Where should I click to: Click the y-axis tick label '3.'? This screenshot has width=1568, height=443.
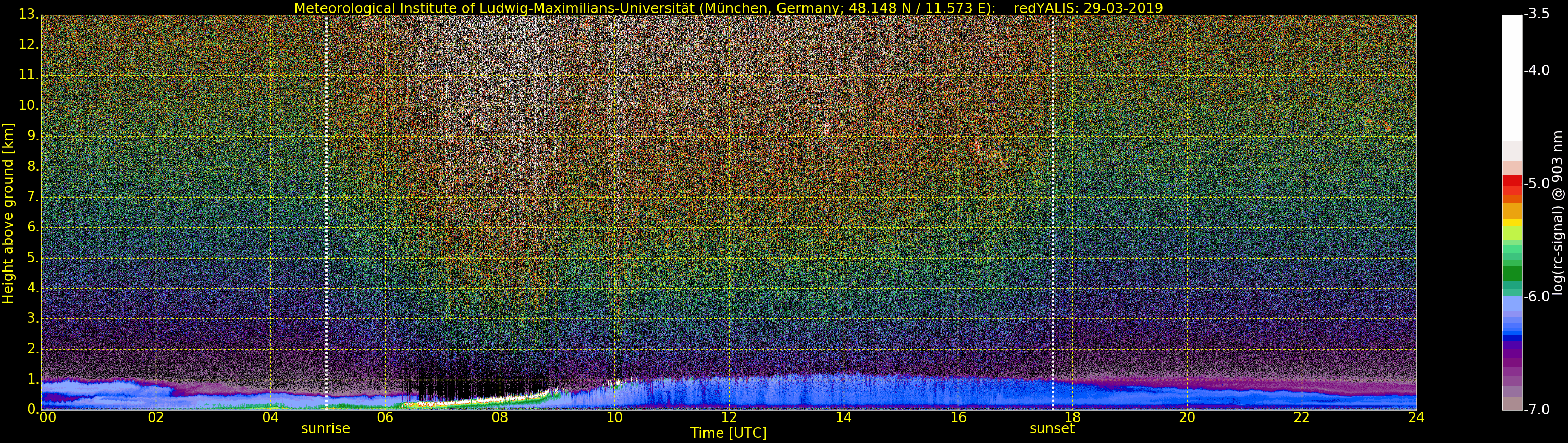tap(33, 318)
